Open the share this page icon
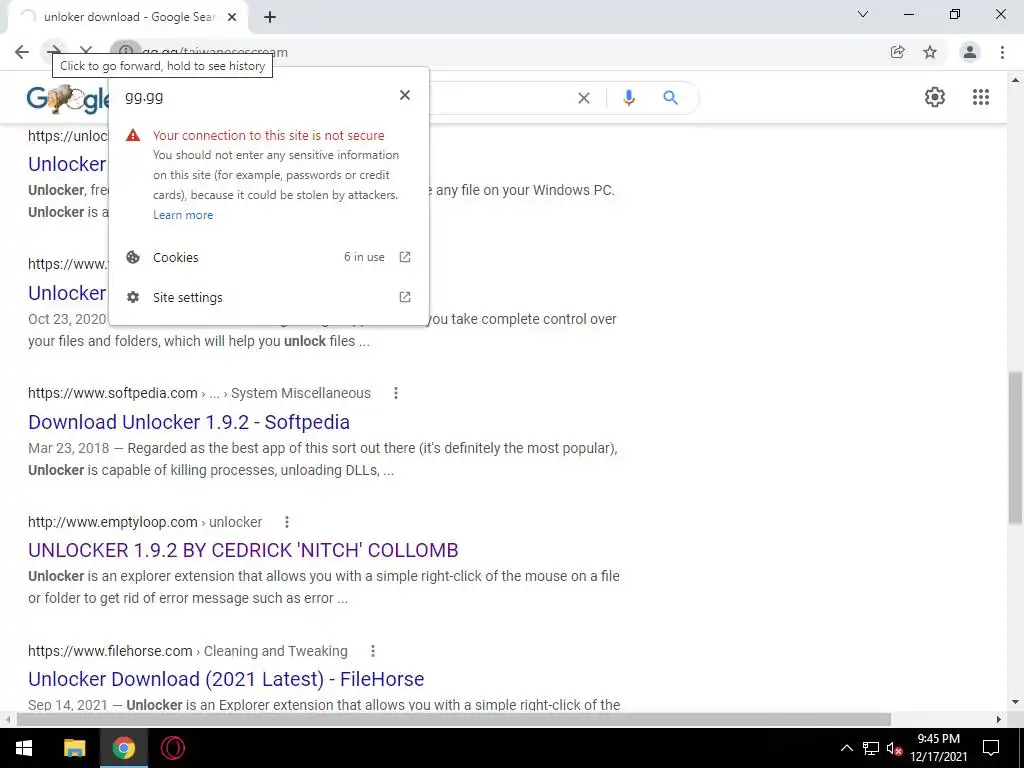The width and height of the screenshot is (1024, 768). point(897,52)
